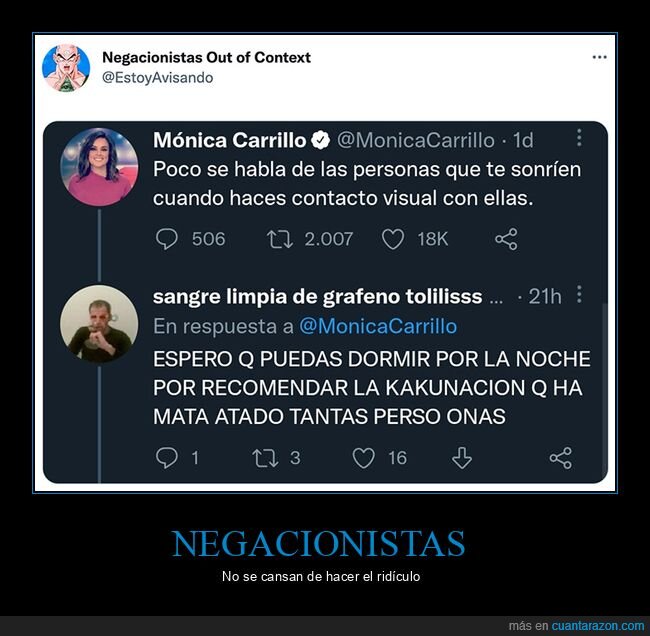Share Mónica Carrillo's tweet via share icon

coord(506,239)
